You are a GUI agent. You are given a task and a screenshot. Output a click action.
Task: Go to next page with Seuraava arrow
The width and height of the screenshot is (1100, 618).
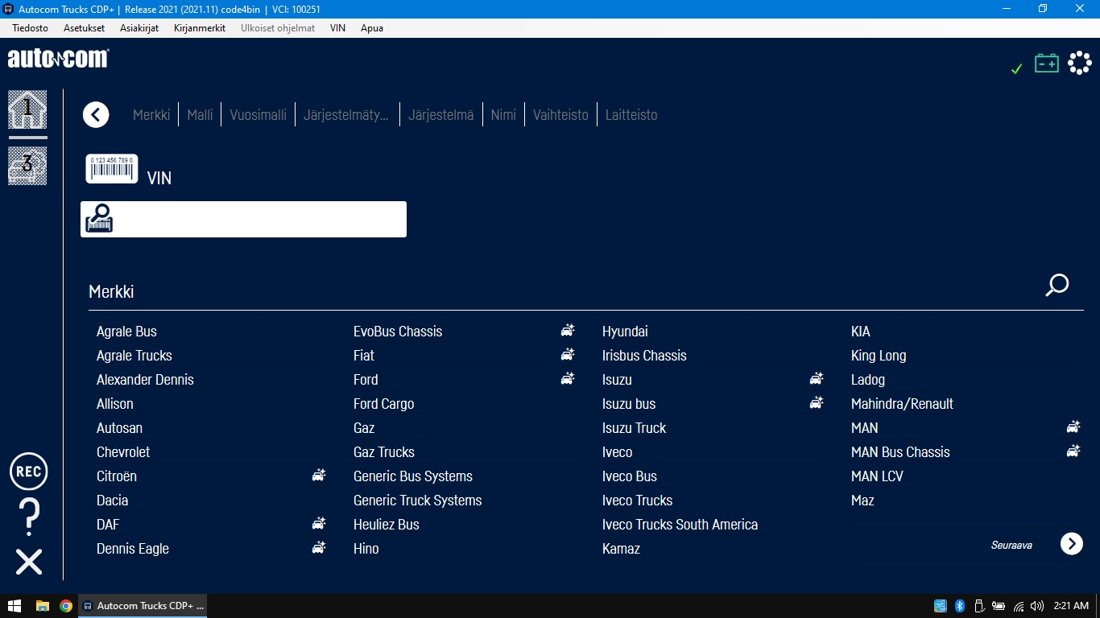(1071, 544)
